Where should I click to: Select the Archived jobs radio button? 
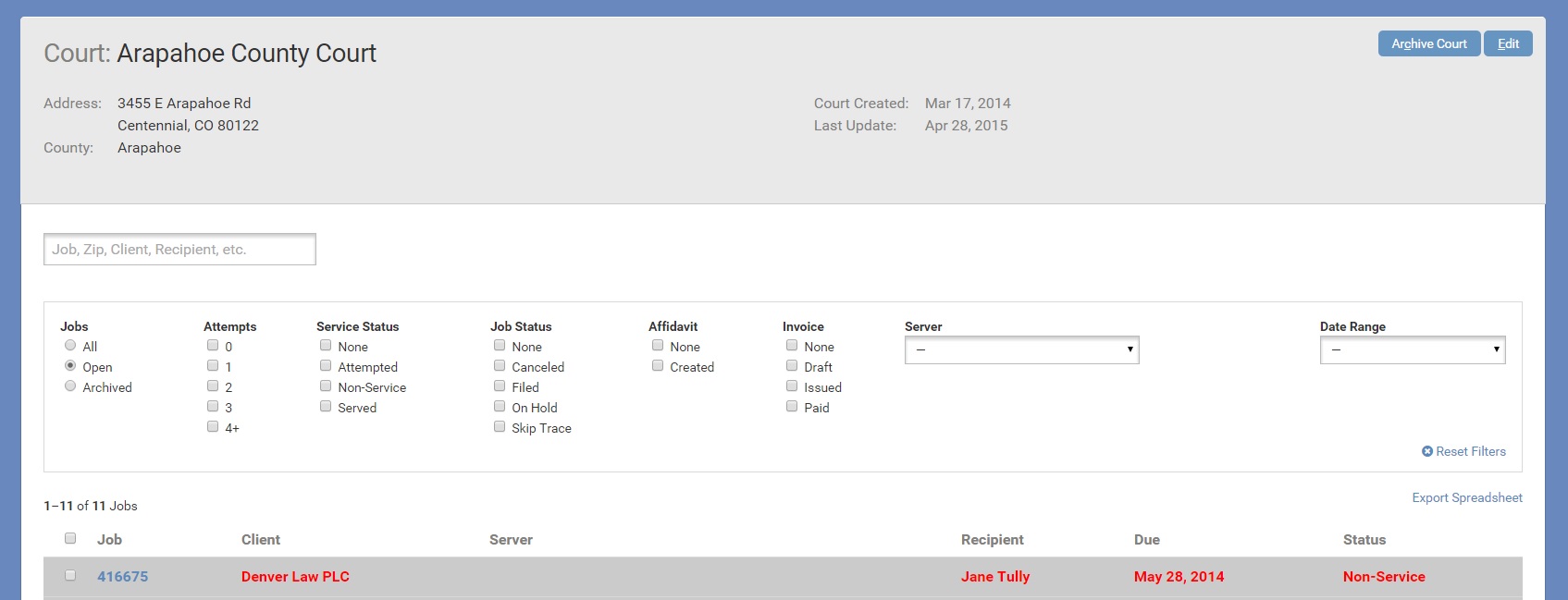[70, 386]
